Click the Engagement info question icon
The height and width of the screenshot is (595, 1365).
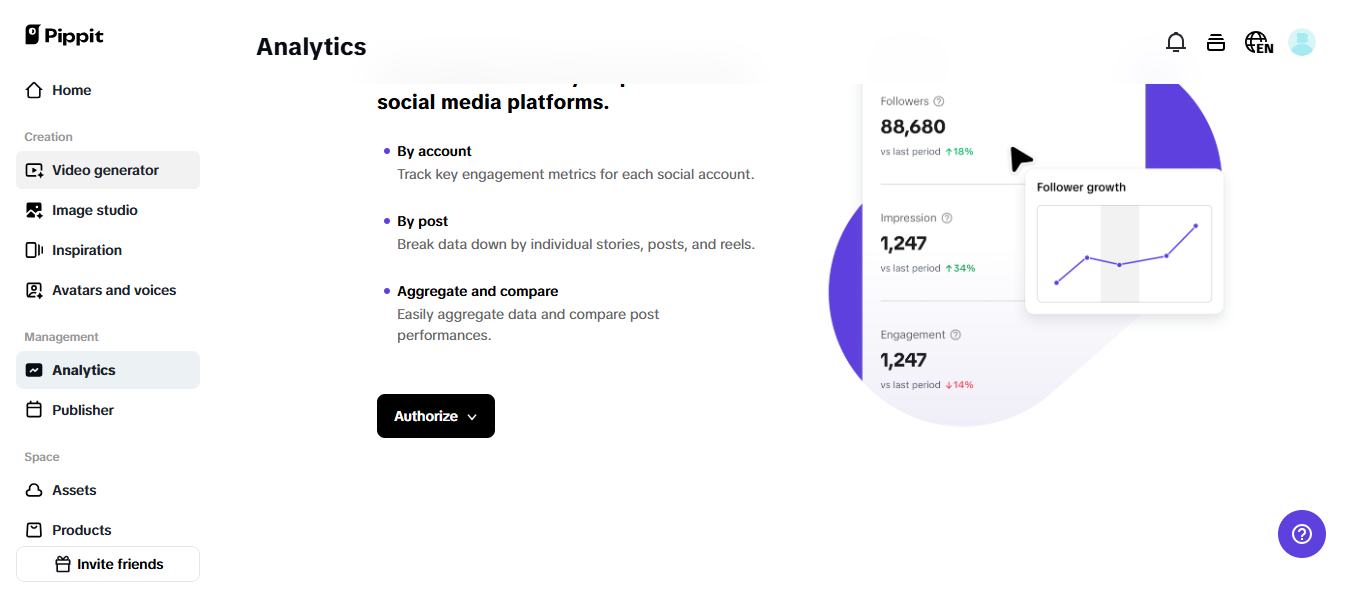click(955, 335)
